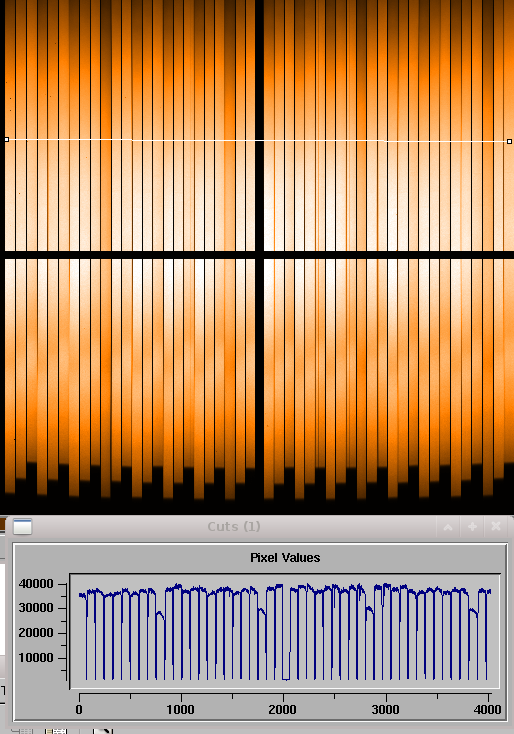Click the partially visible grid icon at bottom-left
This screenshot has width=514, height=734.
21,731
